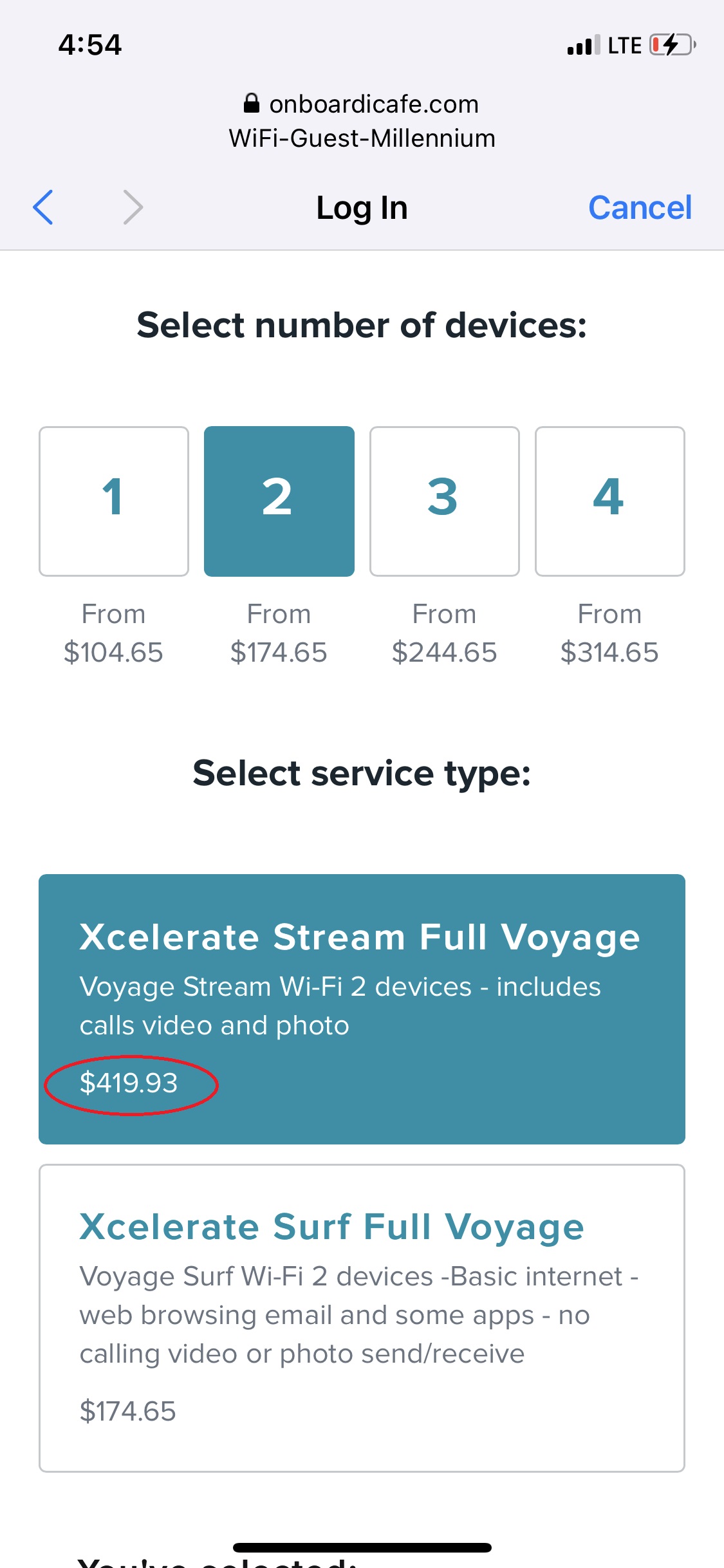This screenshot has width=724, height=1568.
Task: Cancel the Log In page
Action: click(x=640, y=208)
